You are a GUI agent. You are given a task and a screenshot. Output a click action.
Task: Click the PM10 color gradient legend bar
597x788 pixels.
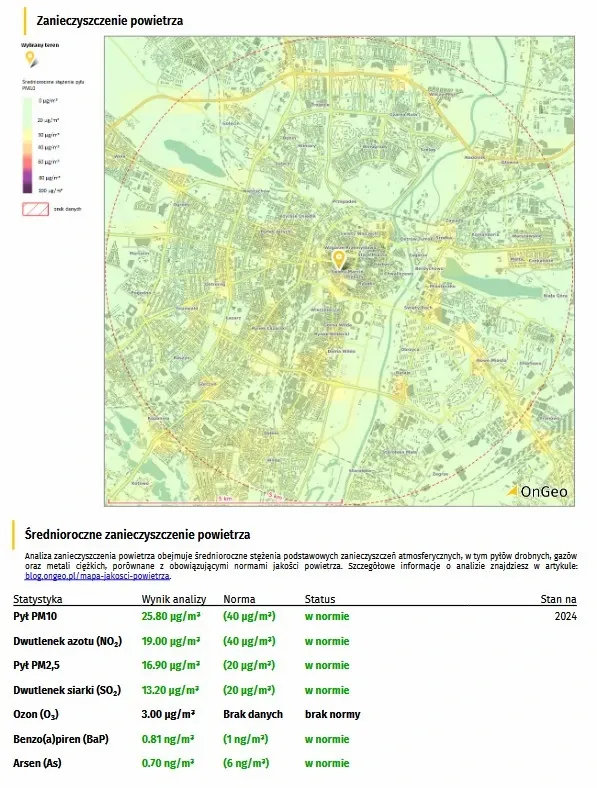(27, 145)
